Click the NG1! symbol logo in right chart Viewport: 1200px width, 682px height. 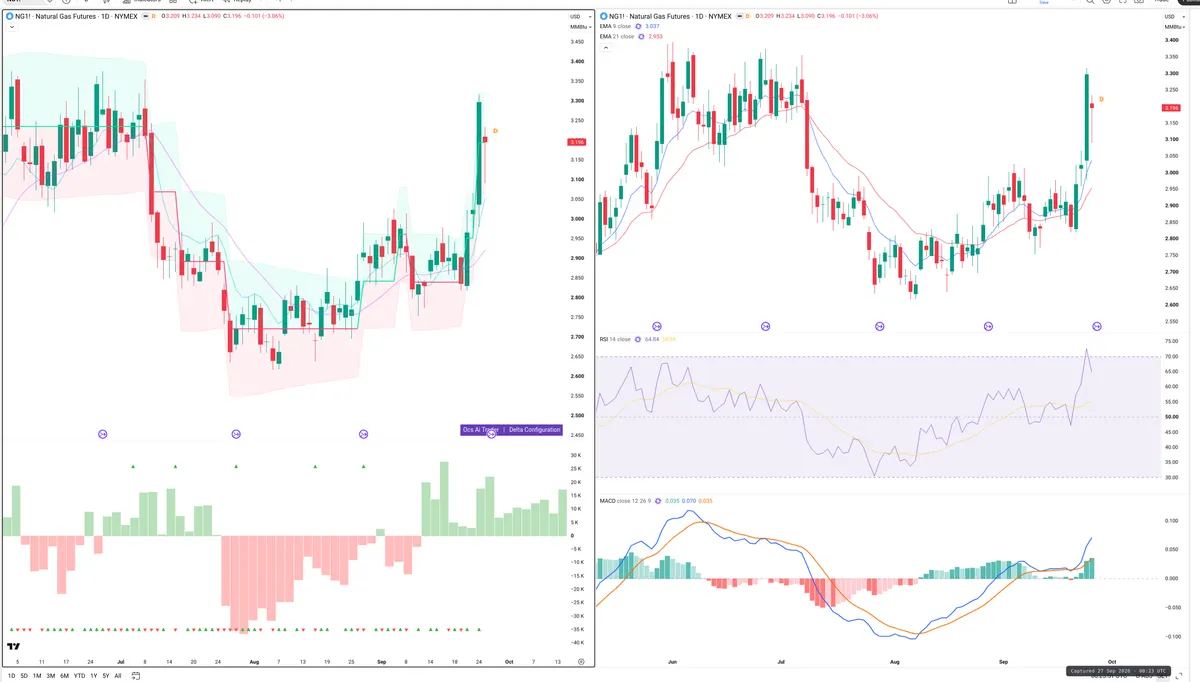(x=603, y=15)
